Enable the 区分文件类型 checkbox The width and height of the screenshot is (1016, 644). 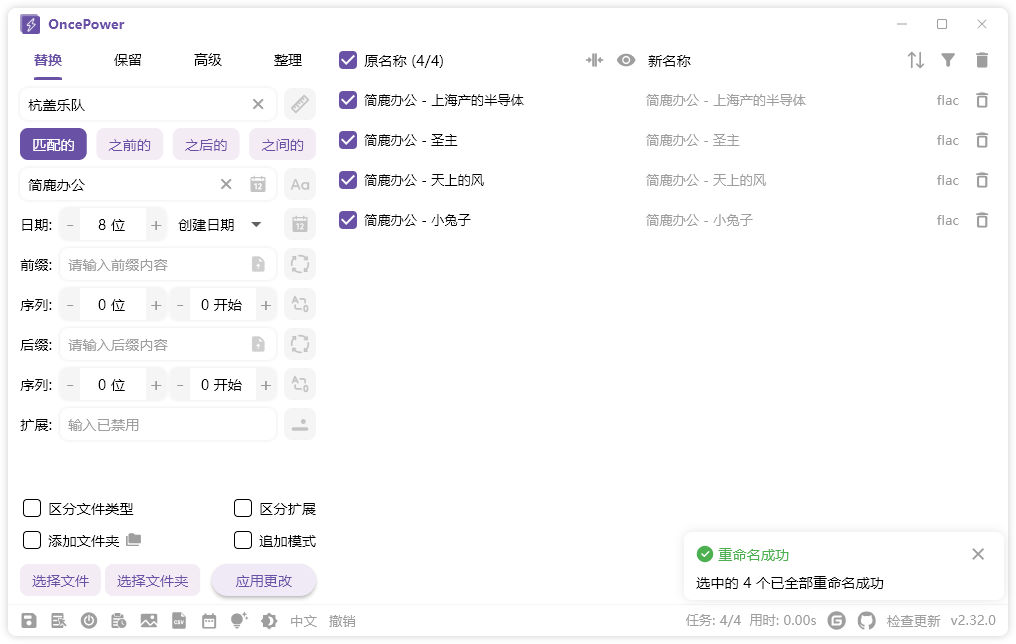(31, 508)
